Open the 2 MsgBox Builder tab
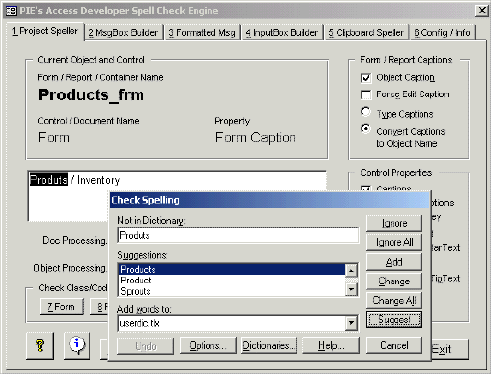 point(123,33)
